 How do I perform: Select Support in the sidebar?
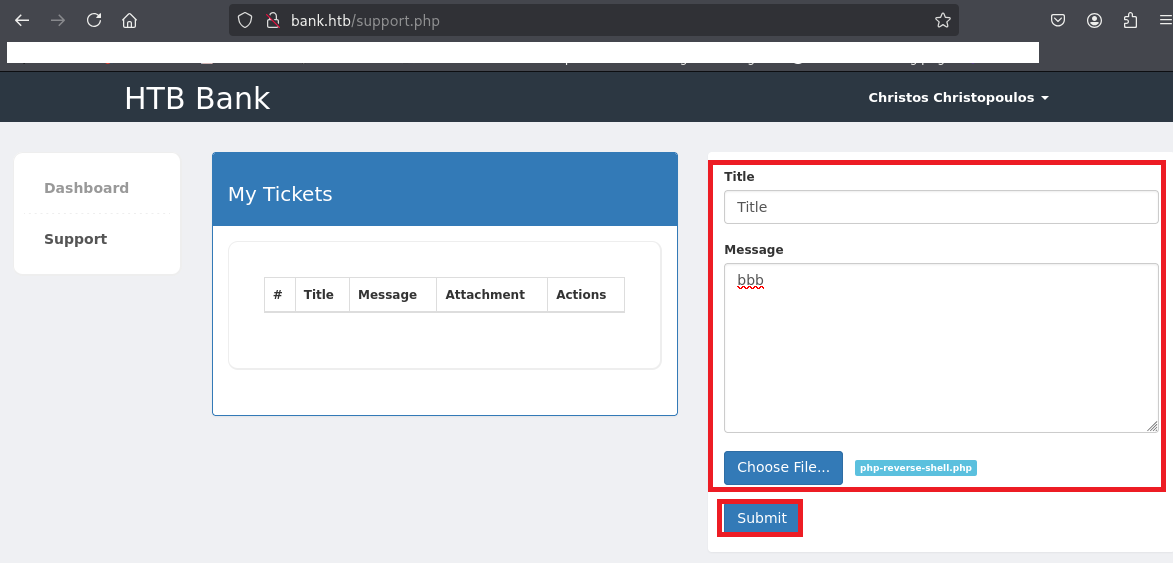click(75, 239)
